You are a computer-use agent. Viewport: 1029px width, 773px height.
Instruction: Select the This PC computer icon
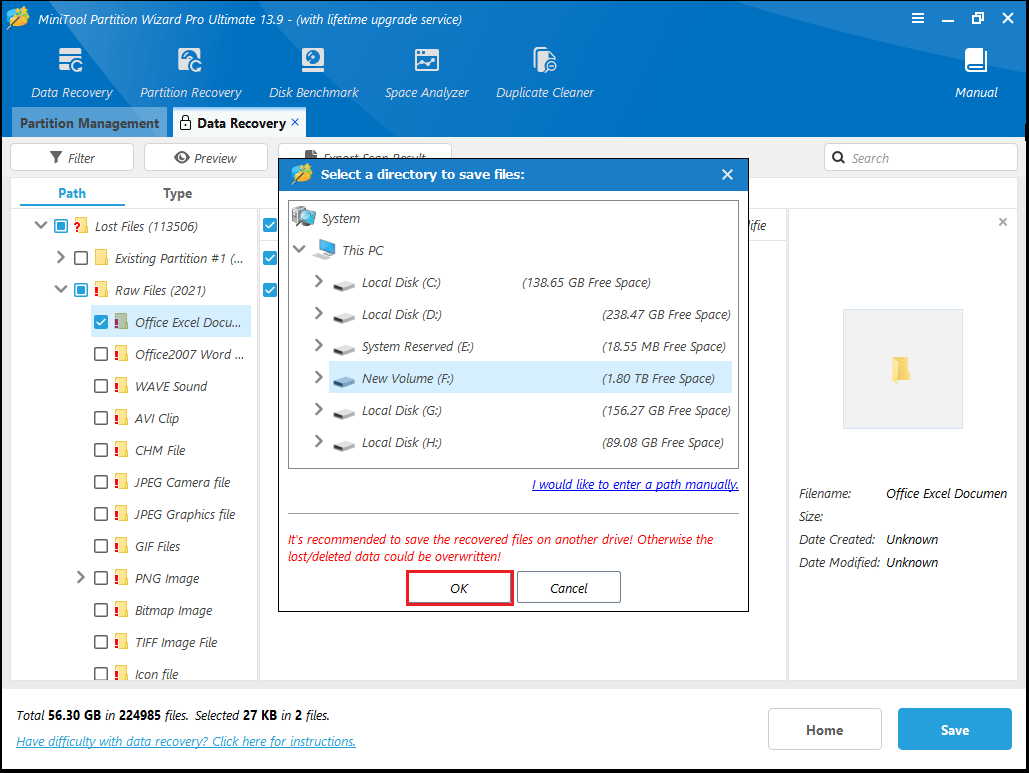[x=324, y=249]
